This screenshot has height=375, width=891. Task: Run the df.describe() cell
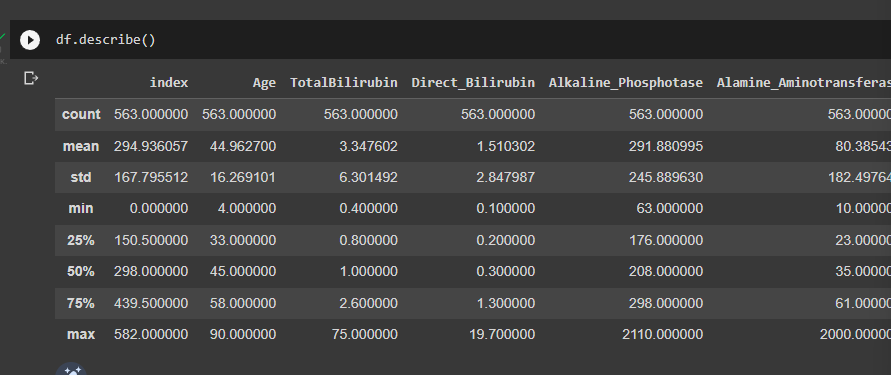click(x=30, y=40)
